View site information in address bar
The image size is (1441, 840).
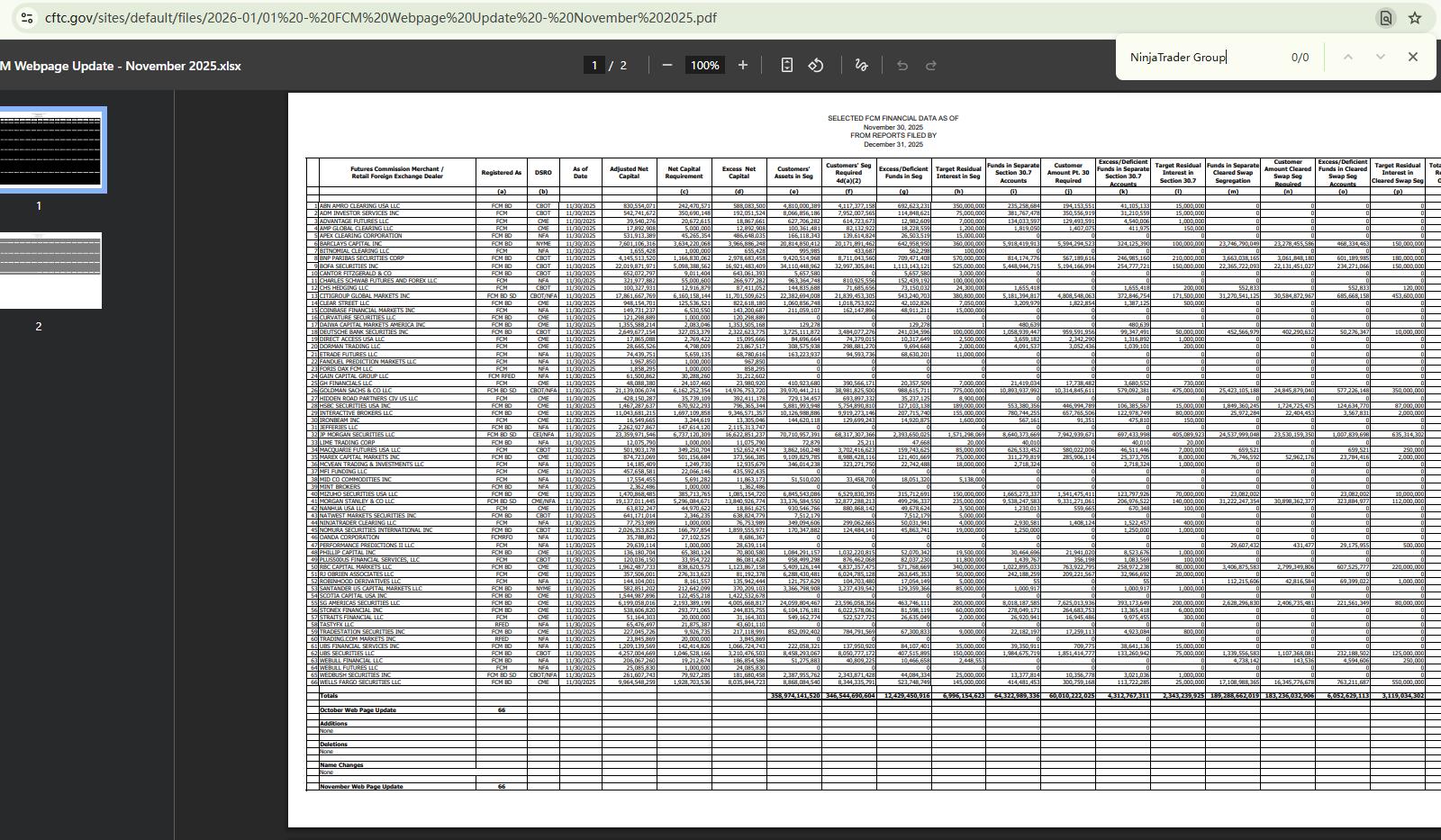tap(26, 18)
